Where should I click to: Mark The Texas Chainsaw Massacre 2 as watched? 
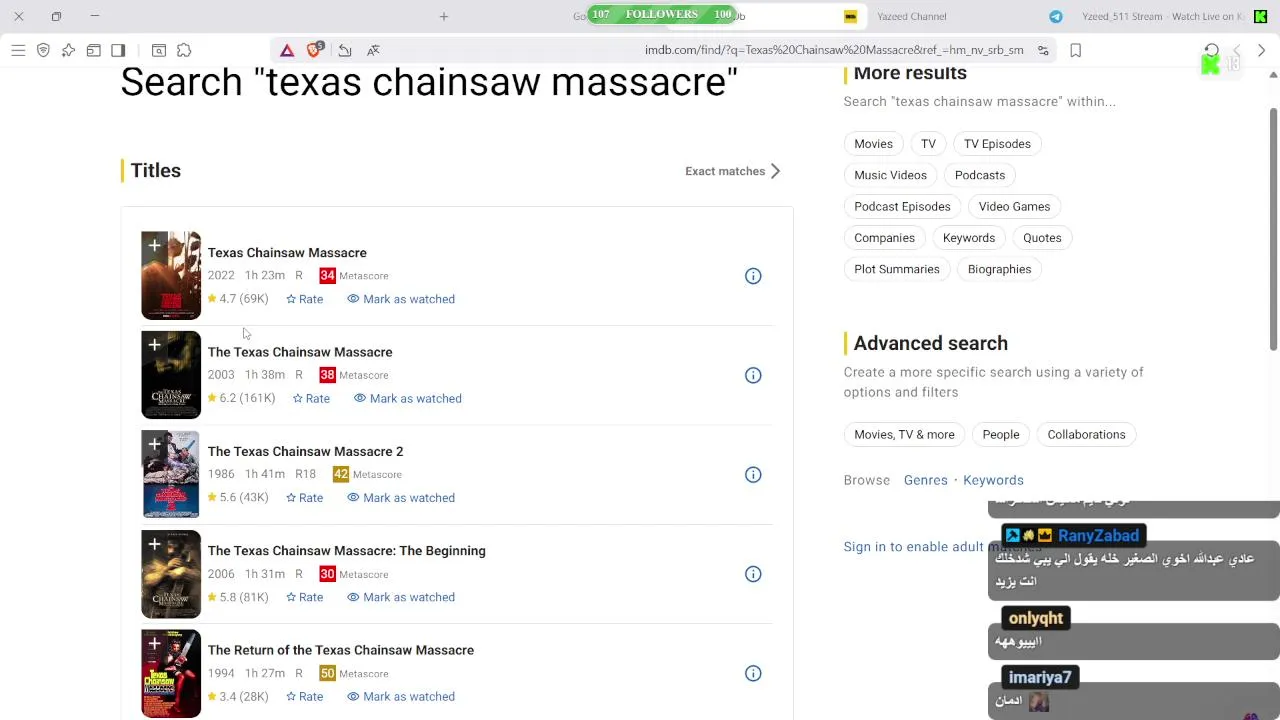pos(401,498)
